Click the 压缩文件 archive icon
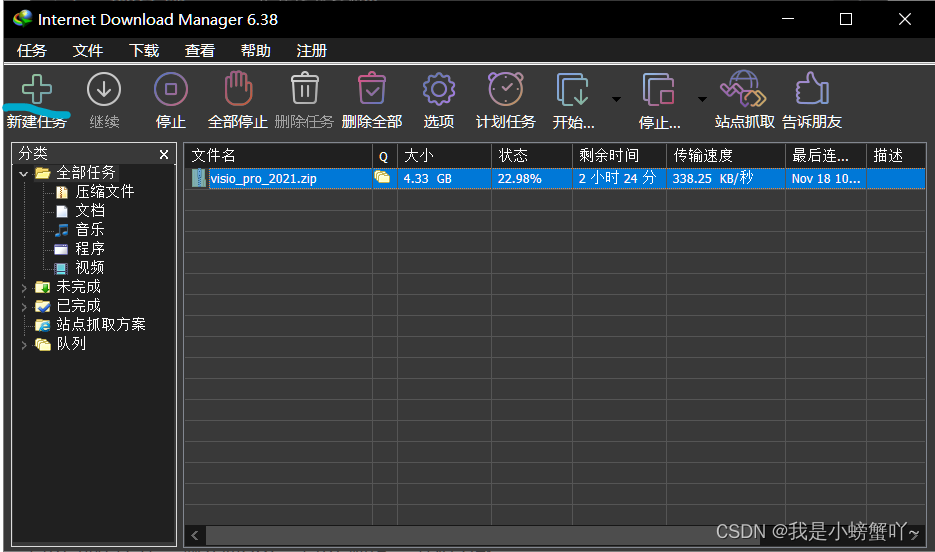 point(61,192)
